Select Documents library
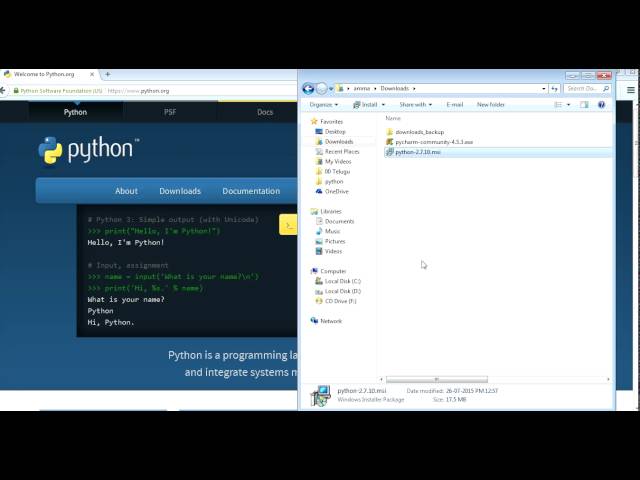The height and width of the screenshot is (480, 640). (x=335, y=221)
